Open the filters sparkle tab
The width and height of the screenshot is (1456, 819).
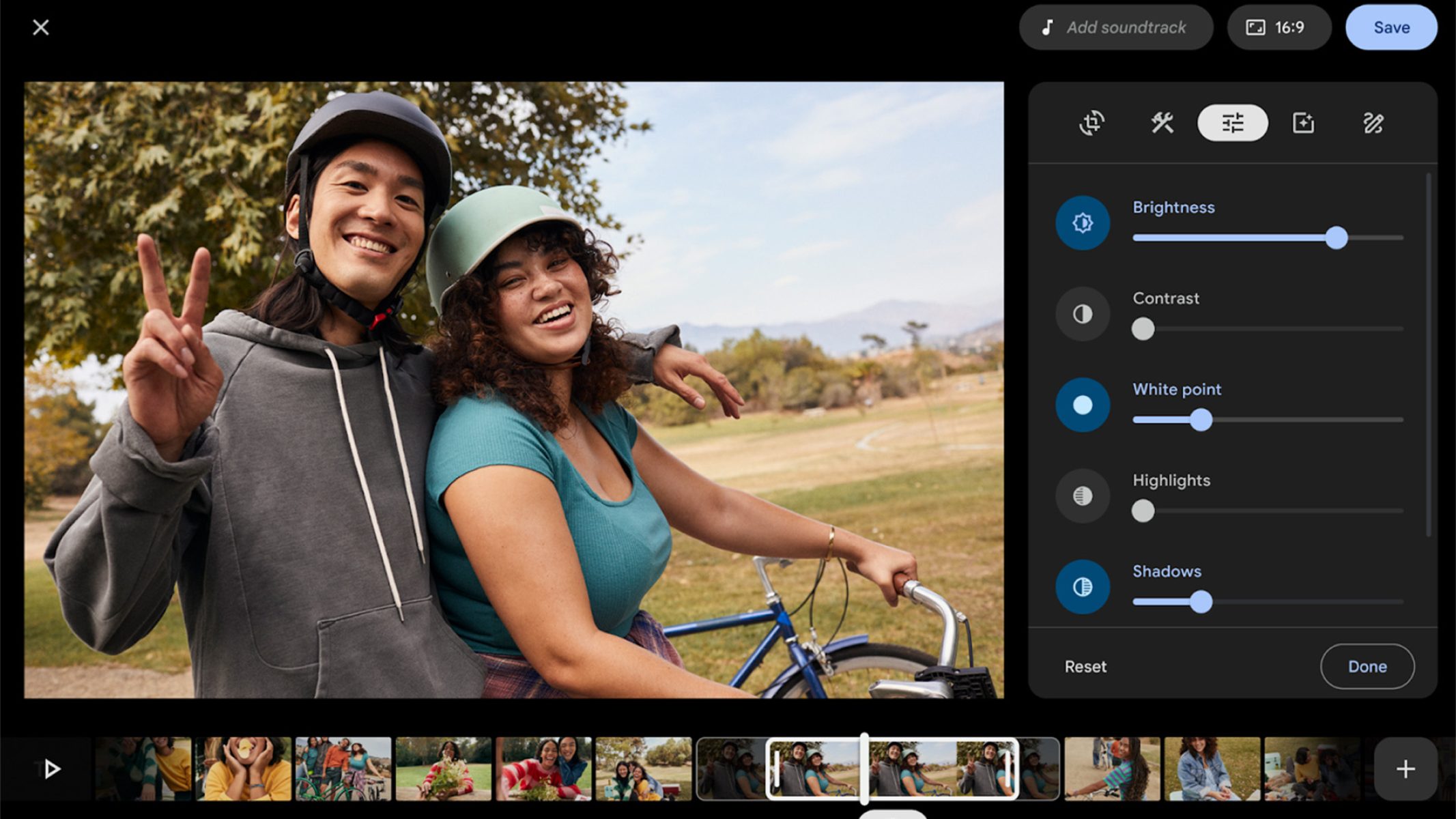tap(1303, 123)
